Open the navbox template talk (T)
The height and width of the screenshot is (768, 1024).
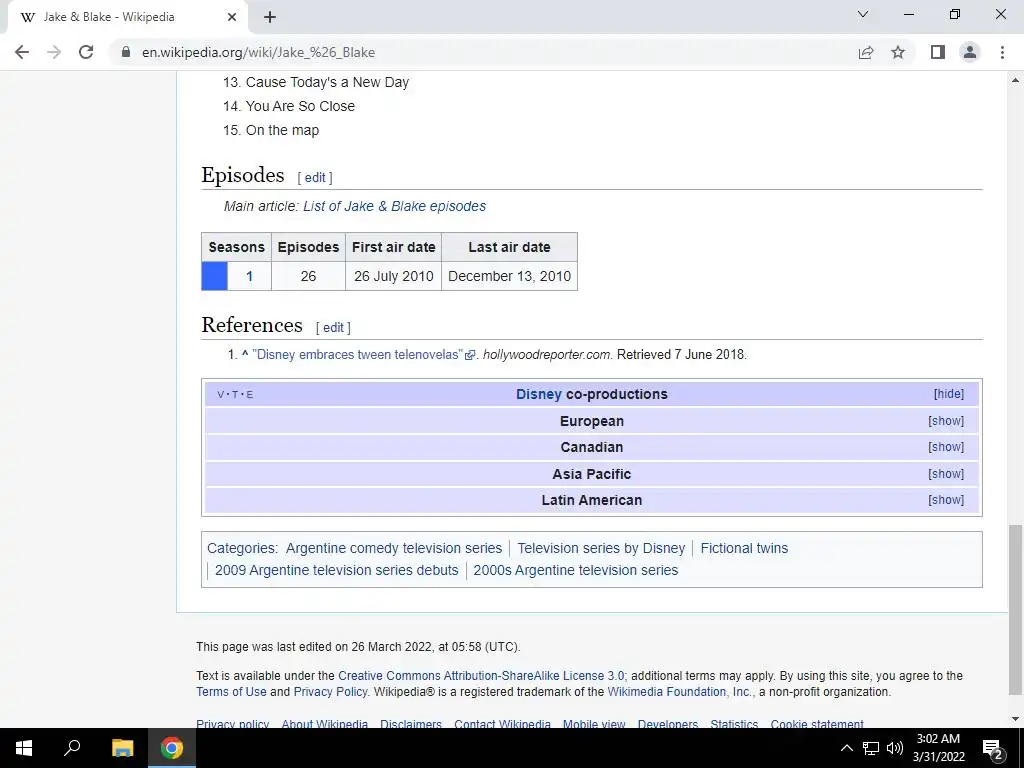(235, 394)
